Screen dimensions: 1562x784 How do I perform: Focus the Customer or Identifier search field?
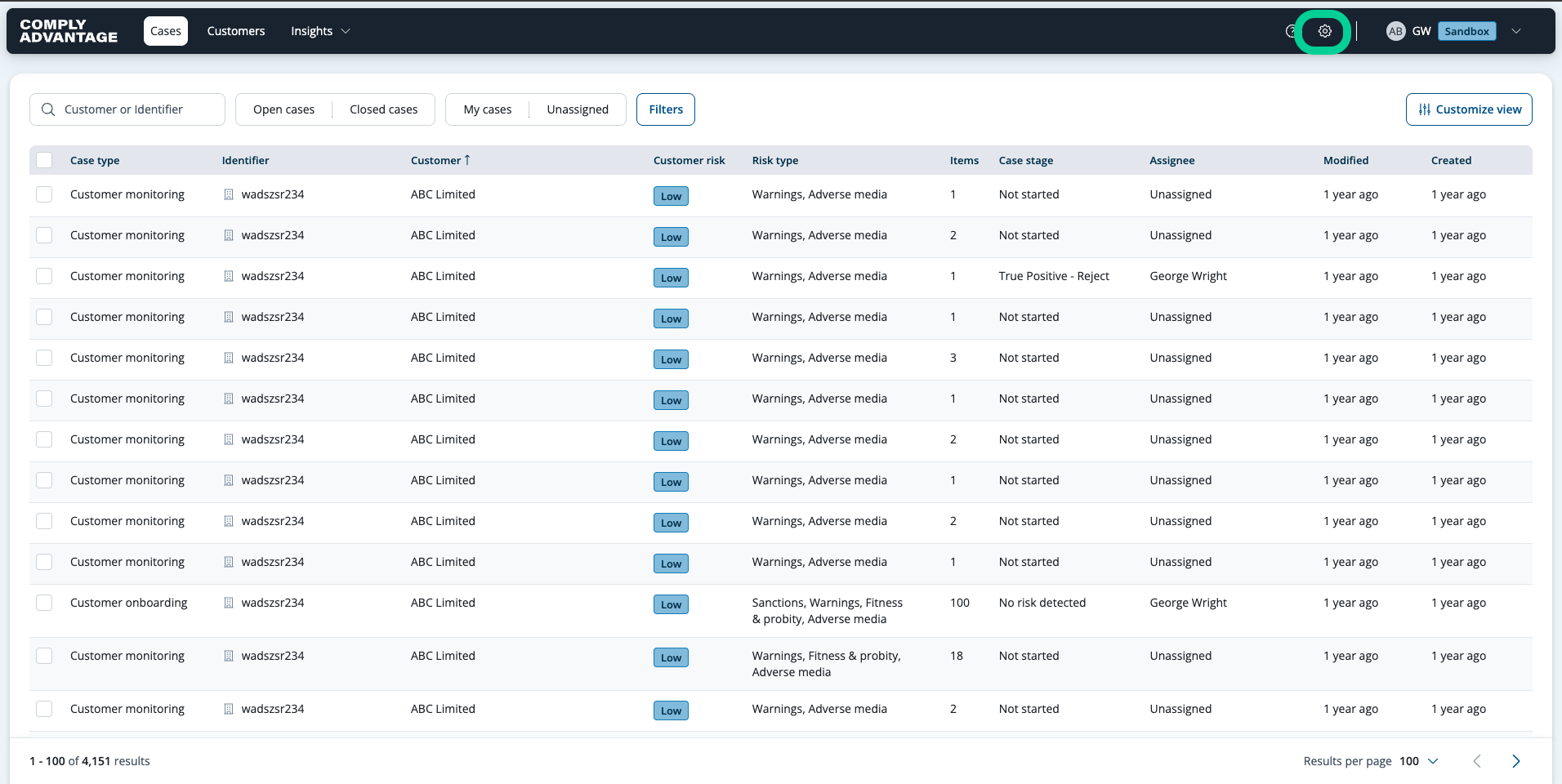127,109
